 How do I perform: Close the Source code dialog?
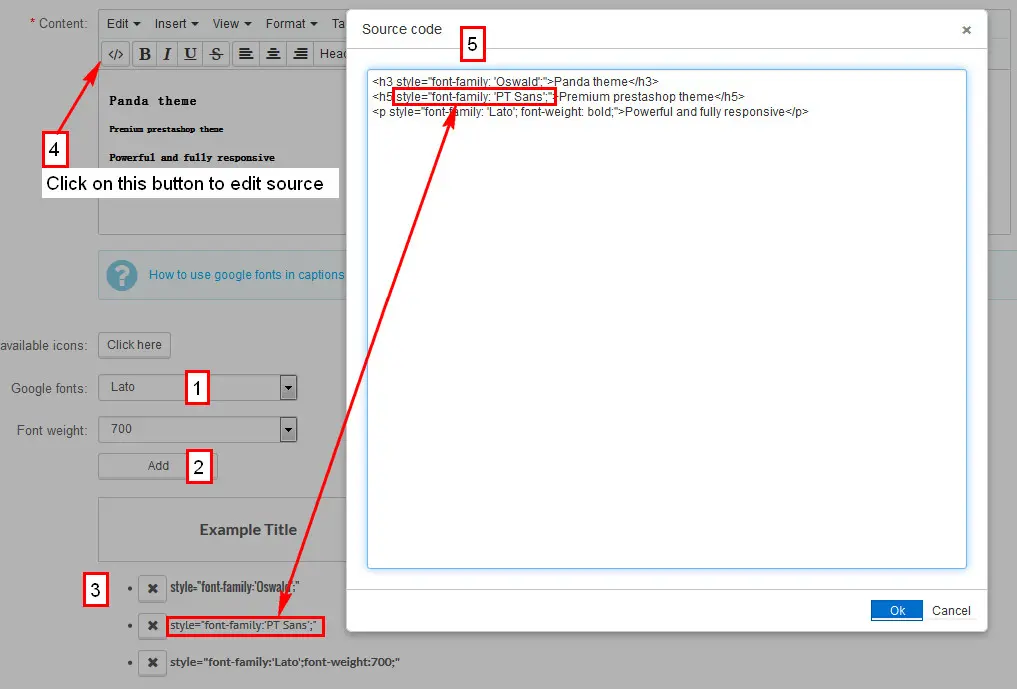tap(966, 30)
